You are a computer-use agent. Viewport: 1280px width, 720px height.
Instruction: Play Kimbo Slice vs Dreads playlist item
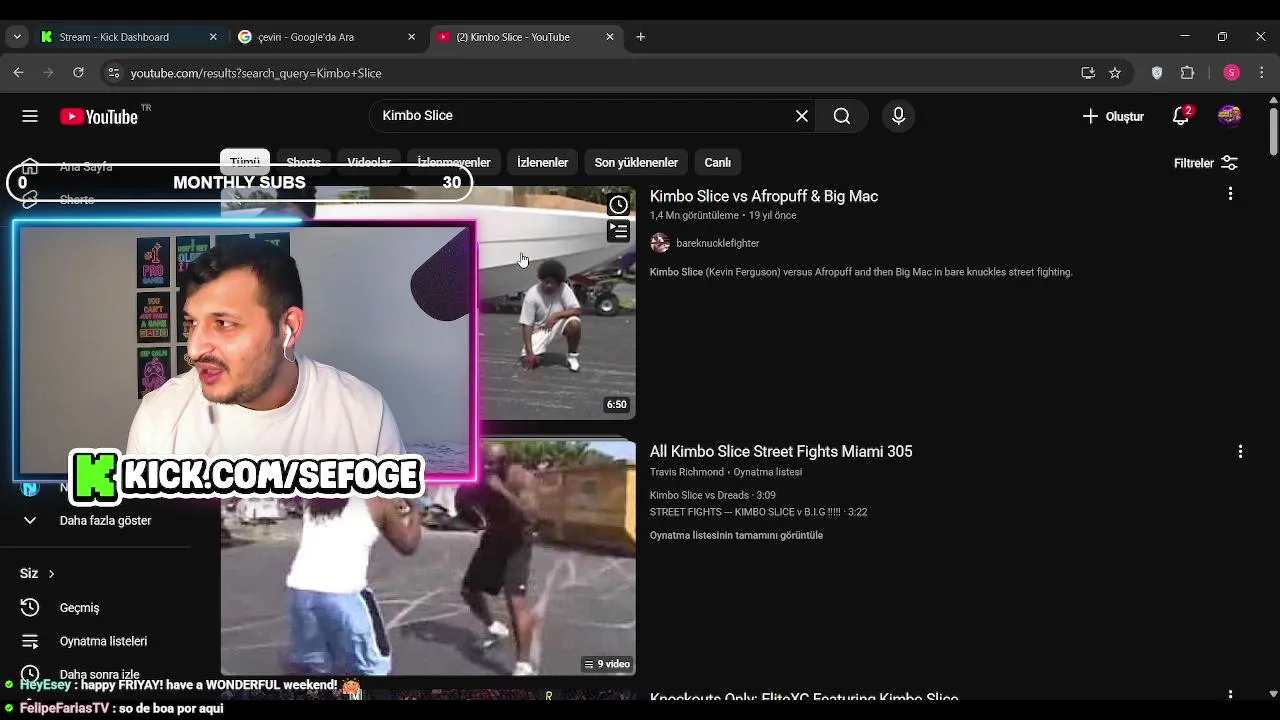point(713,495)
